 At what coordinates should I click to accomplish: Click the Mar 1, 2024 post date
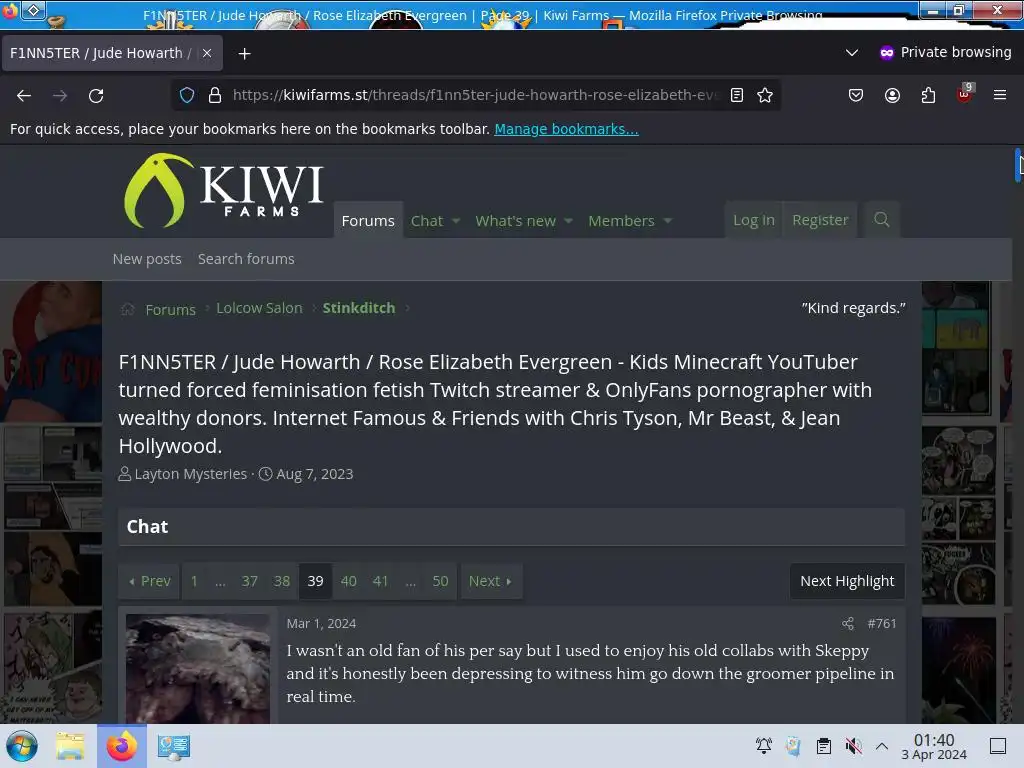point(321,624)
